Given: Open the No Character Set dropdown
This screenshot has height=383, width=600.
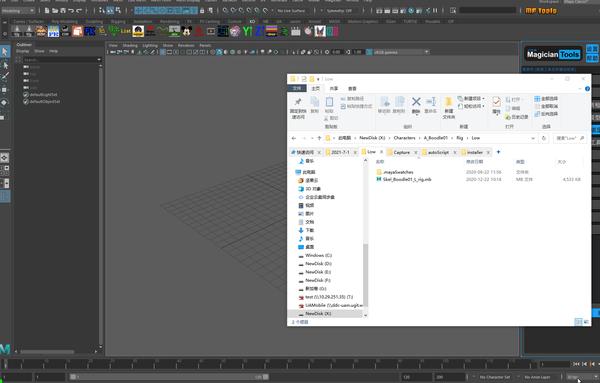Looking at the screenshot, I should (x=495, y=377).
